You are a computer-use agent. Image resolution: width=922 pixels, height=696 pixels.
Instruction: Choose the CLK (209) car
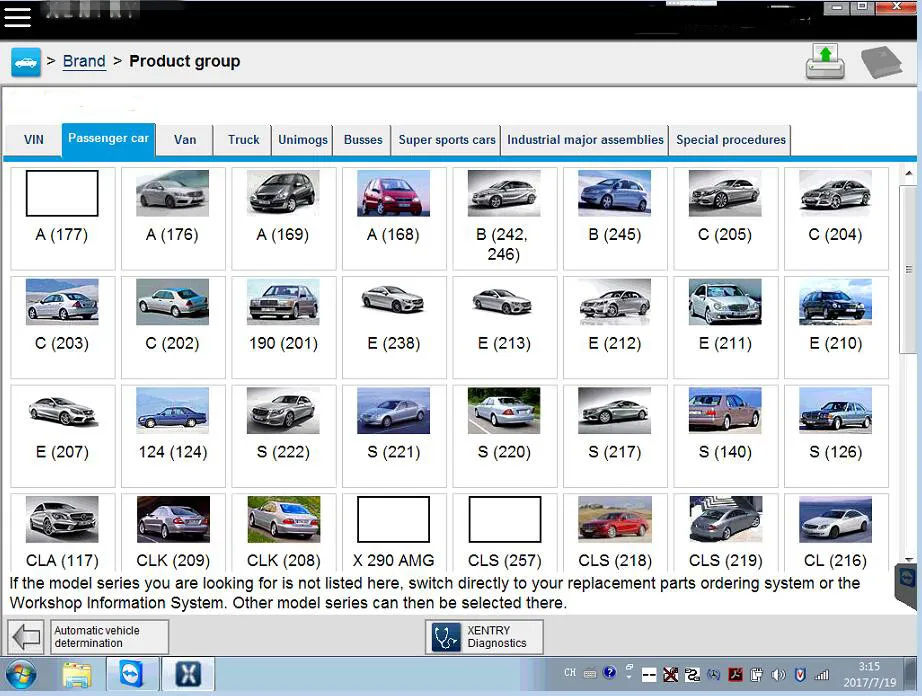coord(173,532)
